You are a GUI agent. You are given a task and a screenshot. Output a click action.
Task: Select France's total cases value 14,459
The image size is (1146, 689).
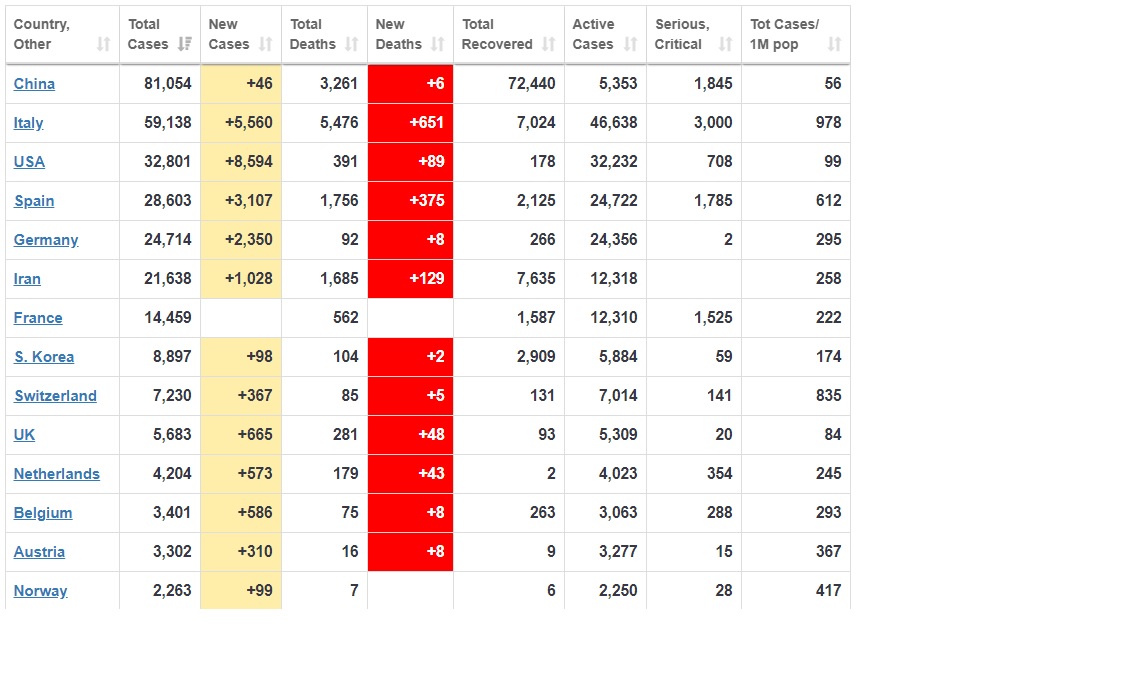coord(167,318)
